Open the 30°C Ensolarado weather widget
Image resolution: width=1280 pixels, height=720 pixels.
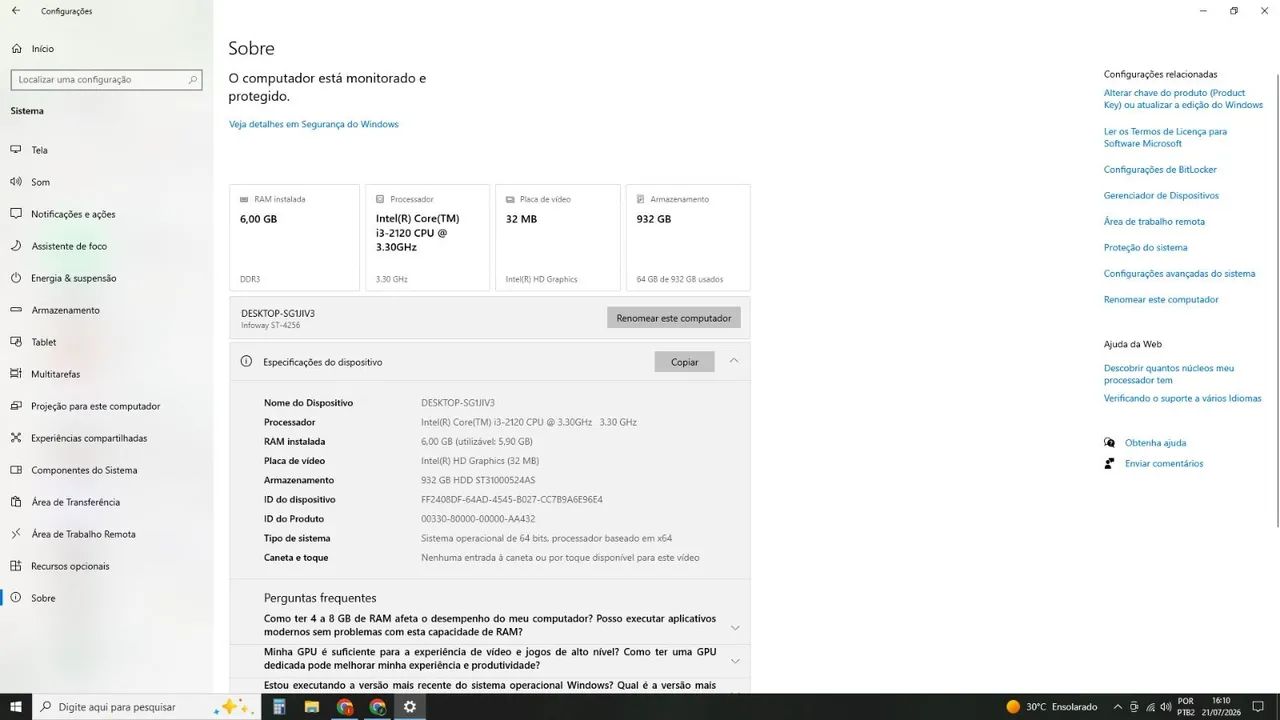[1051, 707]
